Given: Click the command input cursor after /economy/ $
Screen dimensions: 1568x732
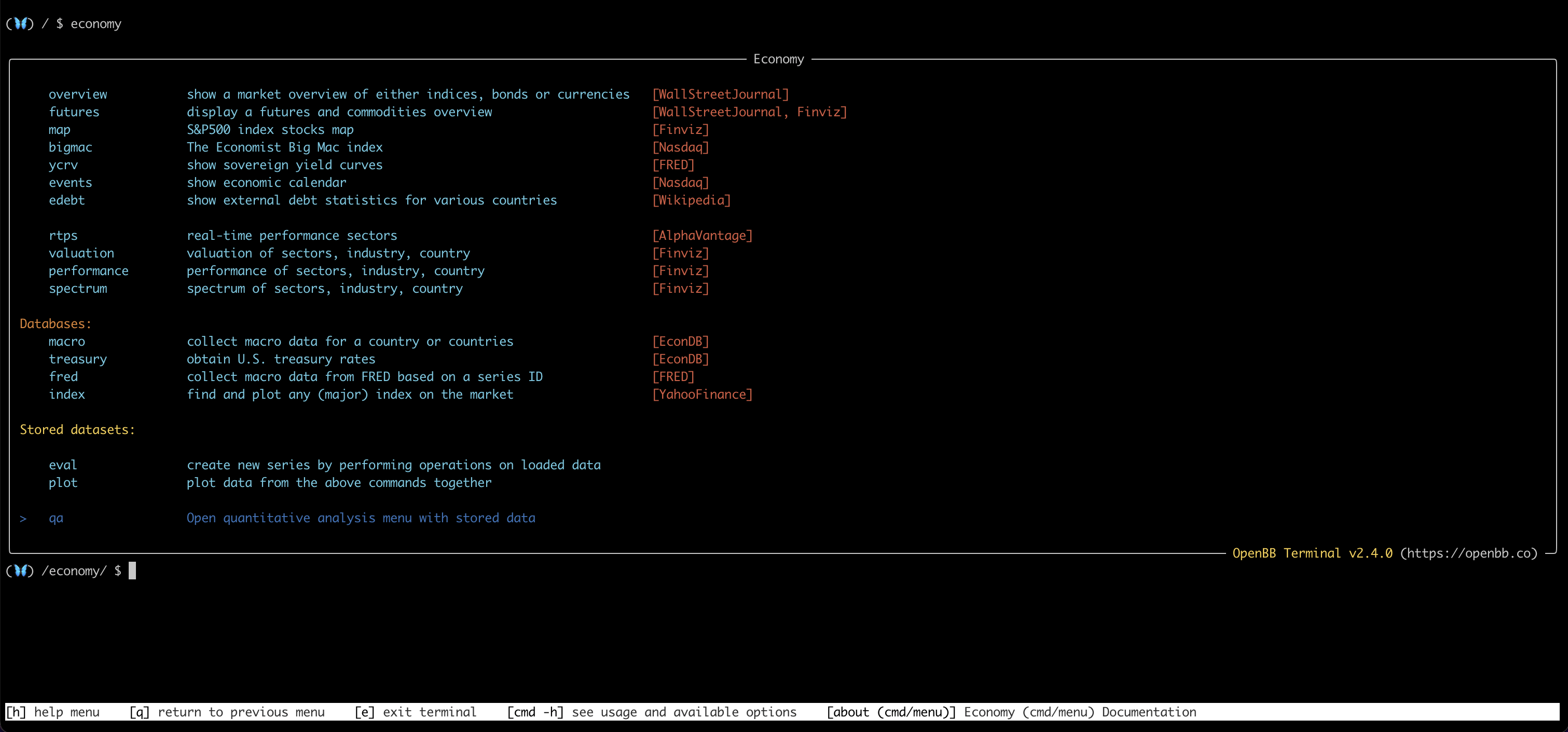Looking at the screenshot, I should coord(132,571).
